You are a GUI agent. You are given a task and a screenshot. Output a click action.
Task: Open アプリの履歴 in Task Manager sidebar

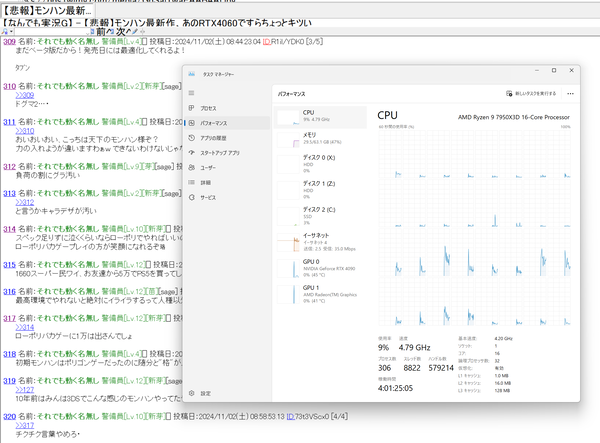coord(227,138)
